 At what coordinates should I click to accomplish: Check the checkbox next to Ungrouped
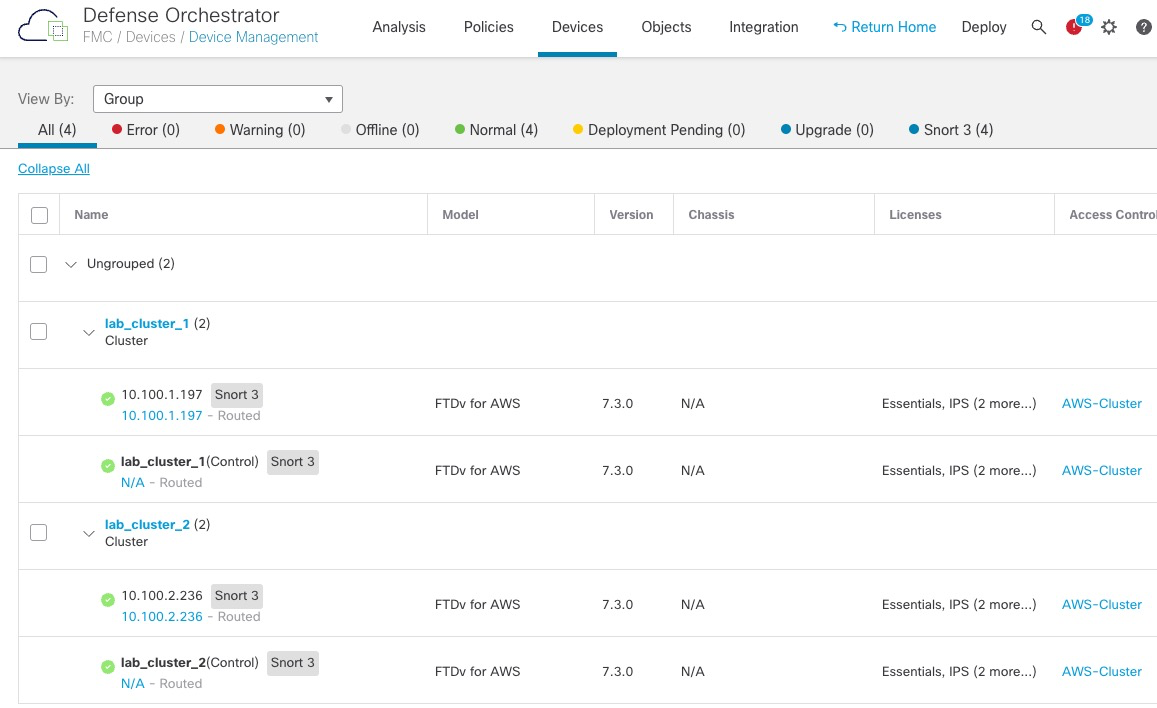38,263
